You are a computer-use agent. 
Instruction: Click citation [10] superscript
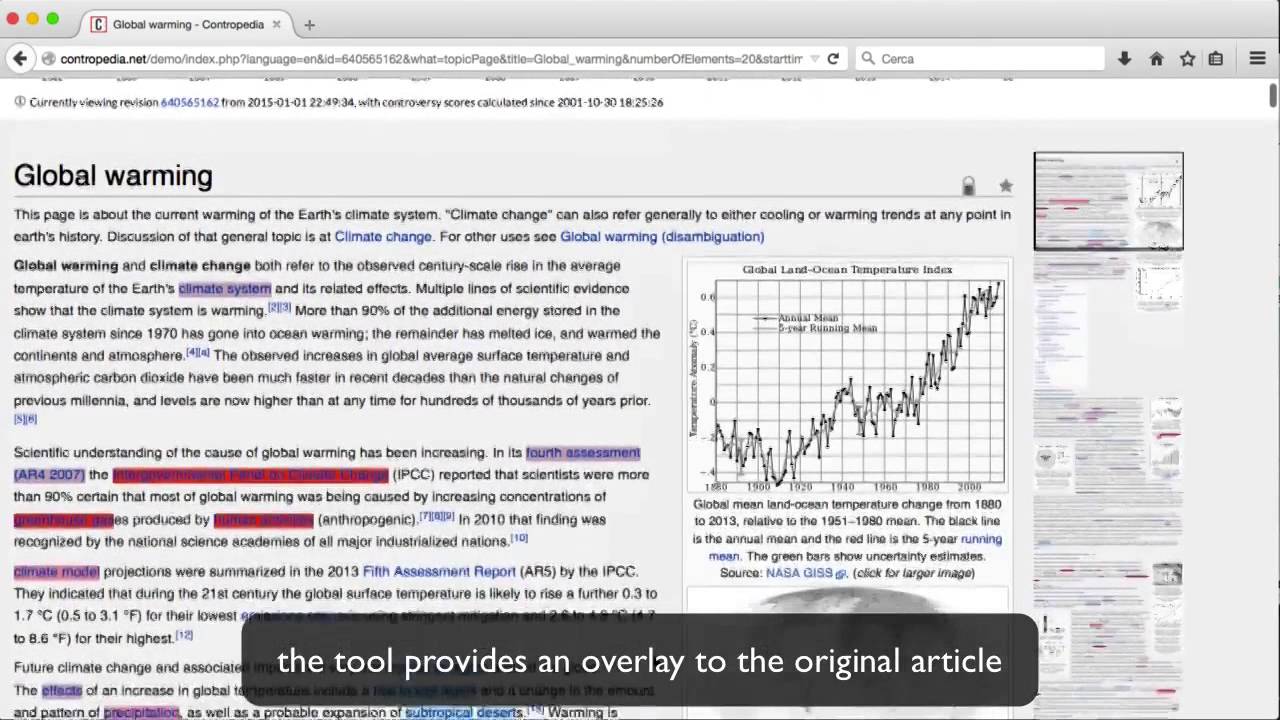click(x=519, y=538)
